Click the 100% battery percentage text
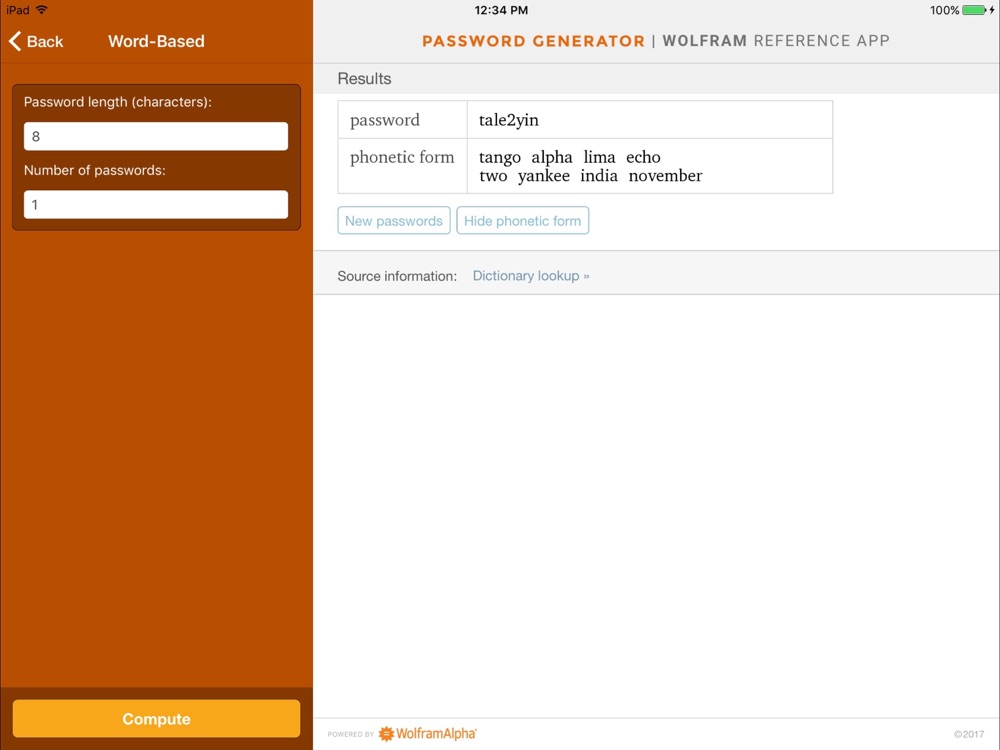This screenshot has height=750, width=1000. point(944,10)
